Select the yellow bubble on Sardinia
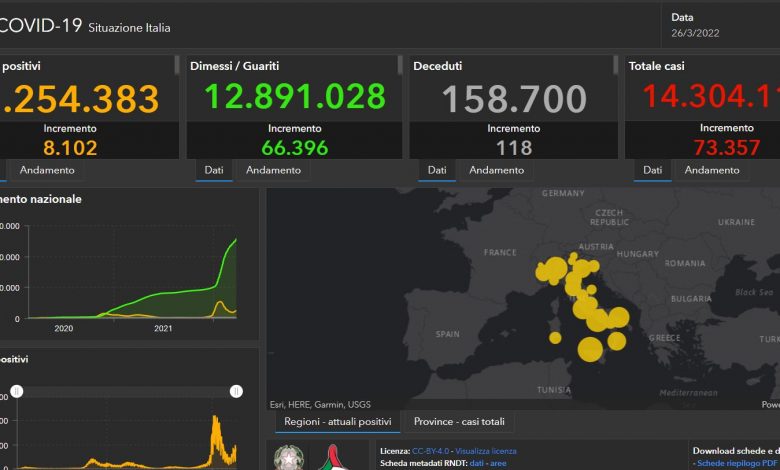The height and width of the screenshot is (470, 780). pos(555,337)
